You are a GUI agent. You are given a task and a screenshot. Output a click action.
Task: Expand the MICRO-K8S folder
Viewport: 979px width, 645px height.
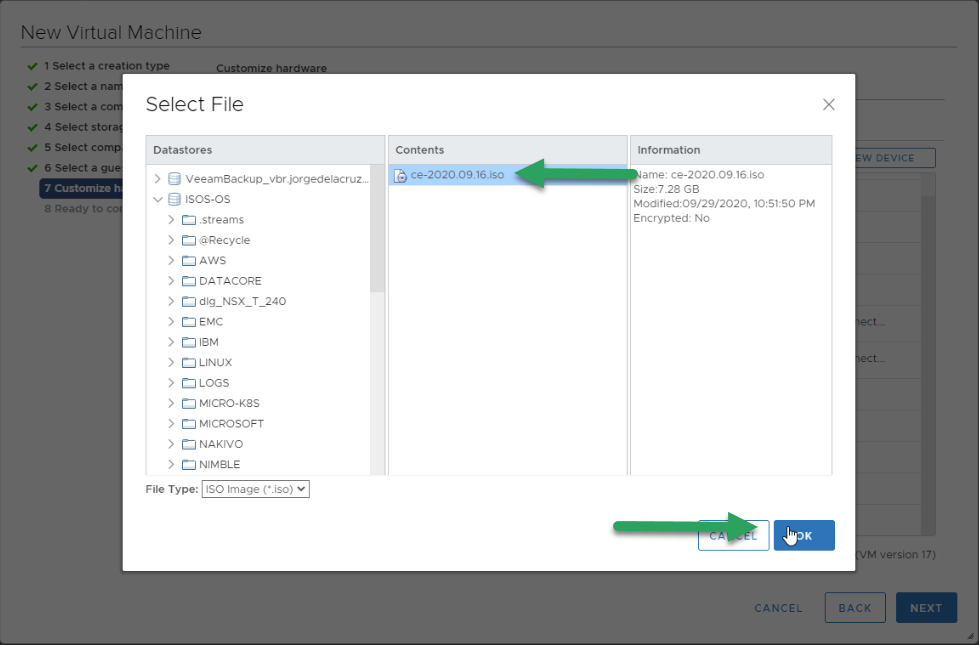(171, 403)
